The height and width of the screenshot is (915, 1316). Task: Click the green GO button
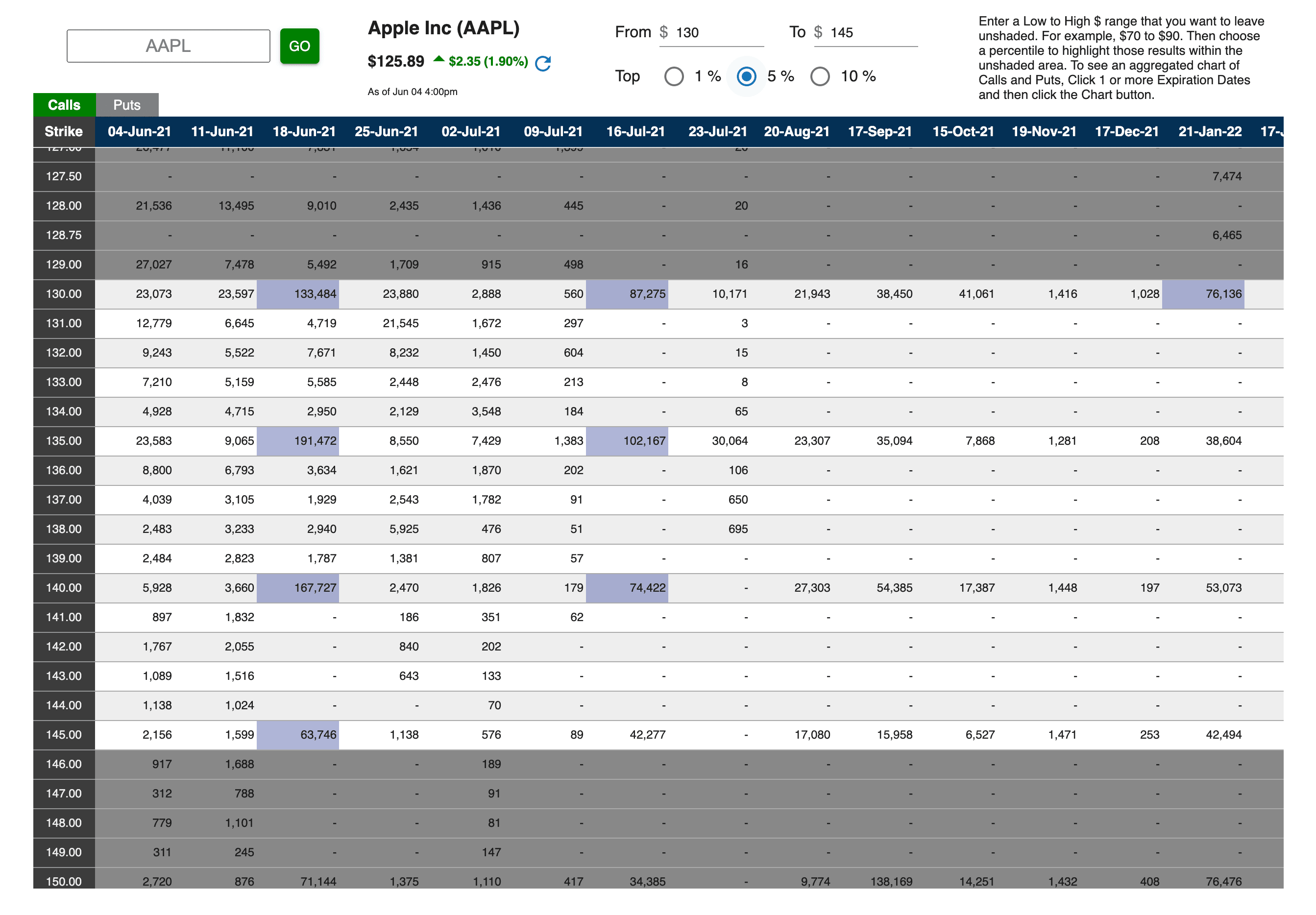click(299, 46)
